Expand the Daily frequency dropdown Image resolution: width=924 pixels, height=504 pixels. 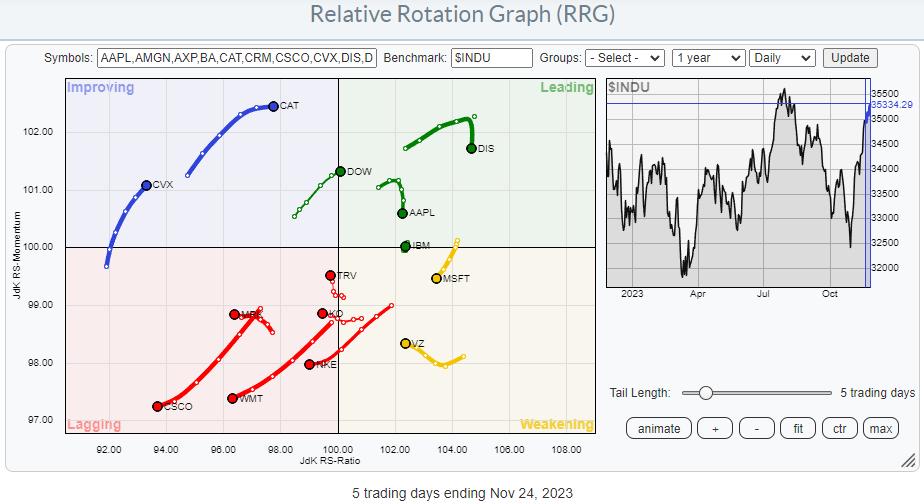pyautogui.click(x=781, y=58)
